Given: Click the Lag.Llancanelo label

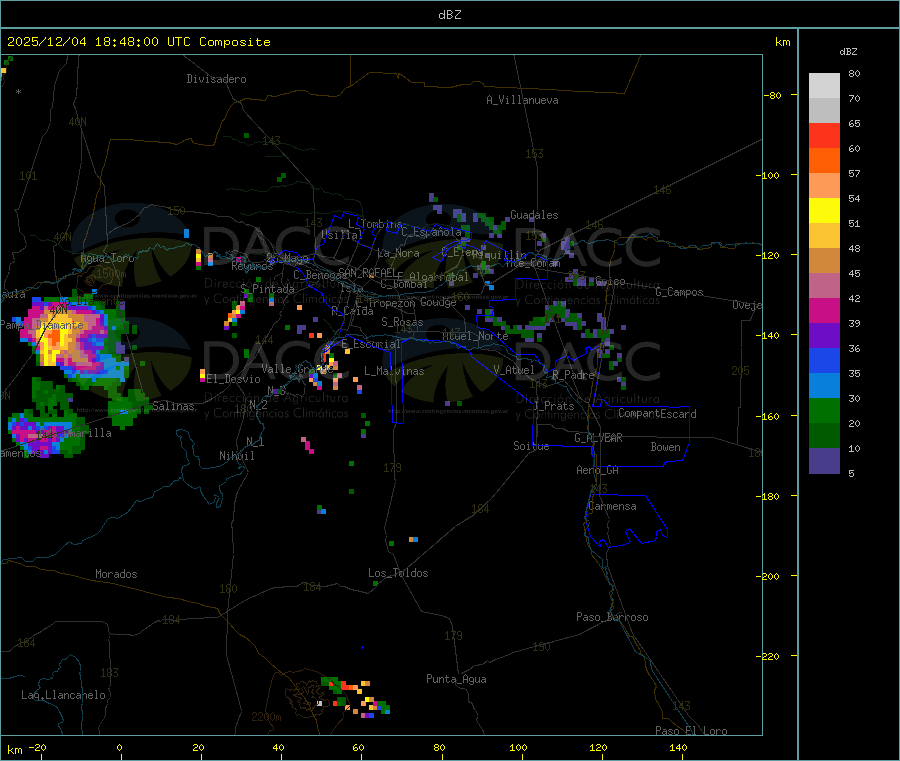Looking at the screenshot, I should (64, 695).
